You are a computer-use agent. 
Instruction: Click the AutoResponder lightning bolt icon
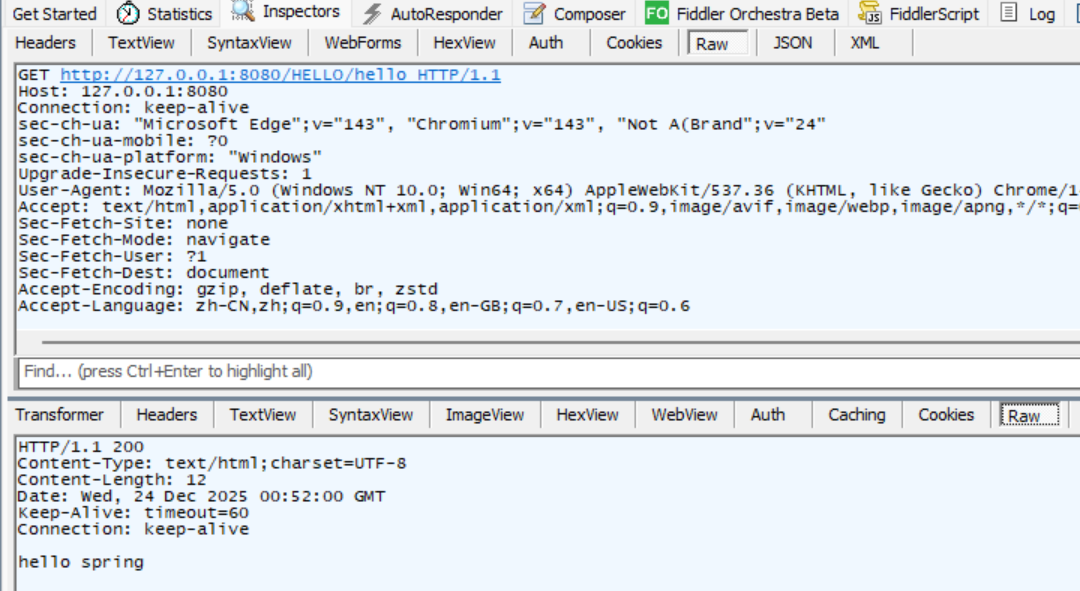(373, 14)
